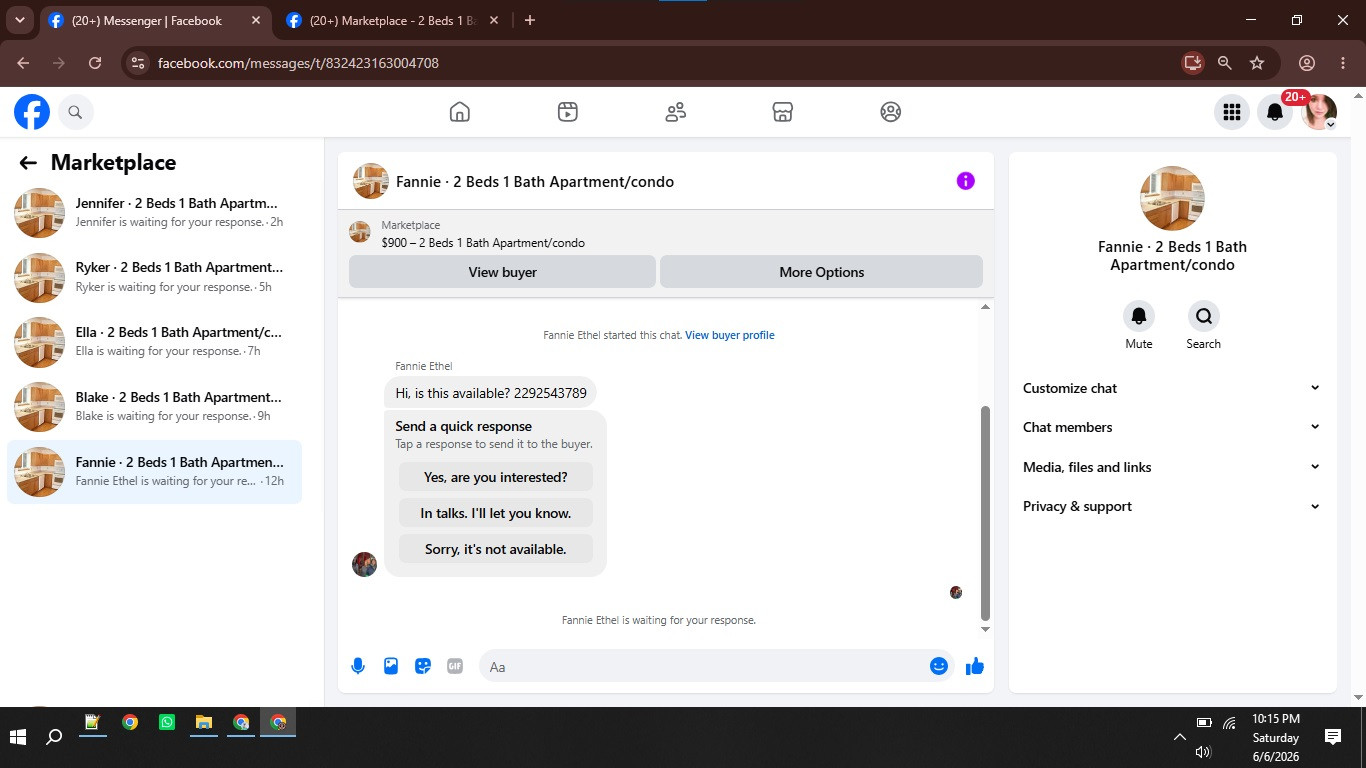
Task: Send quick response Sorry, it's not available.
Action: pyautogui.click(x=496, y=549)
